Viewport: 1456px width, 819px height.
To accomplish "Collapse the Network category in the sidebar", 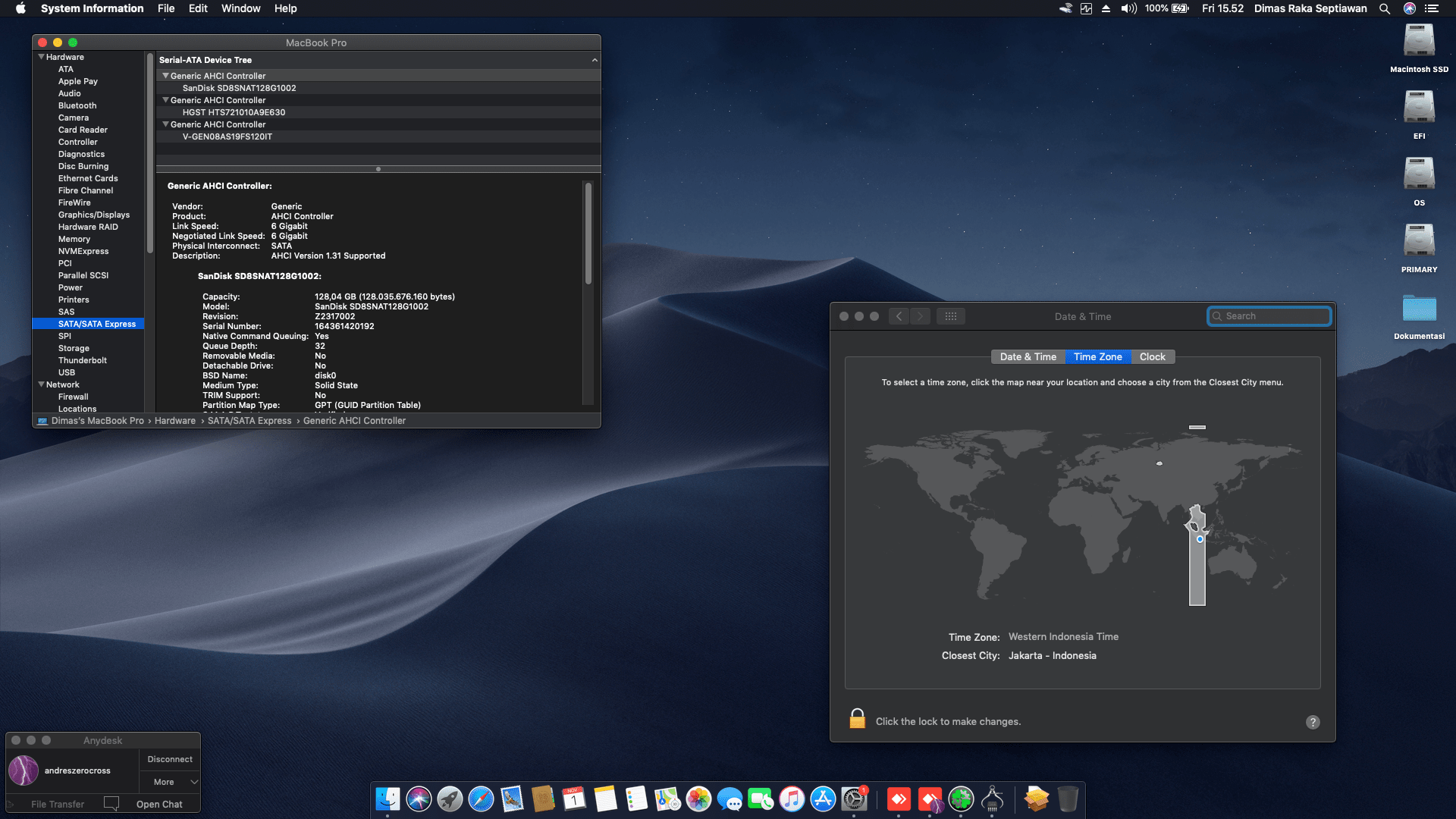I will [42, 384].
